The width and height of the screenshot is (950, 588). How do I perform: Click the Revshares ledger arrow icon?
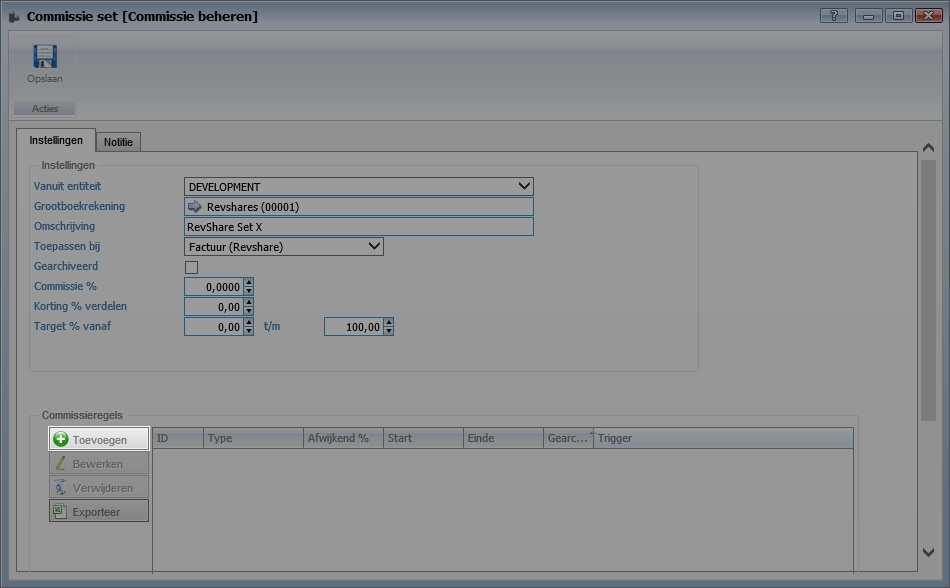[195, 207]
